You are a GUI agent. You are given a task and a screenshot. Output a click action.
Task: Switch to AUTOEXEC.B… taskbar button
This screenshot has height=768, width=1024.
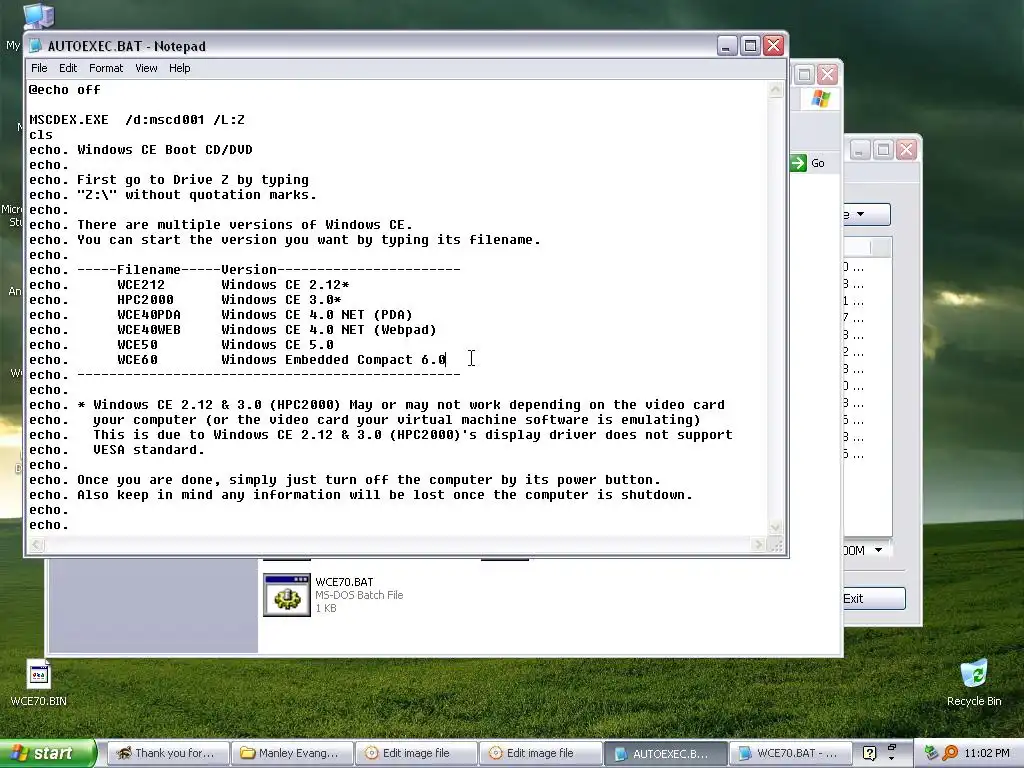665,753
